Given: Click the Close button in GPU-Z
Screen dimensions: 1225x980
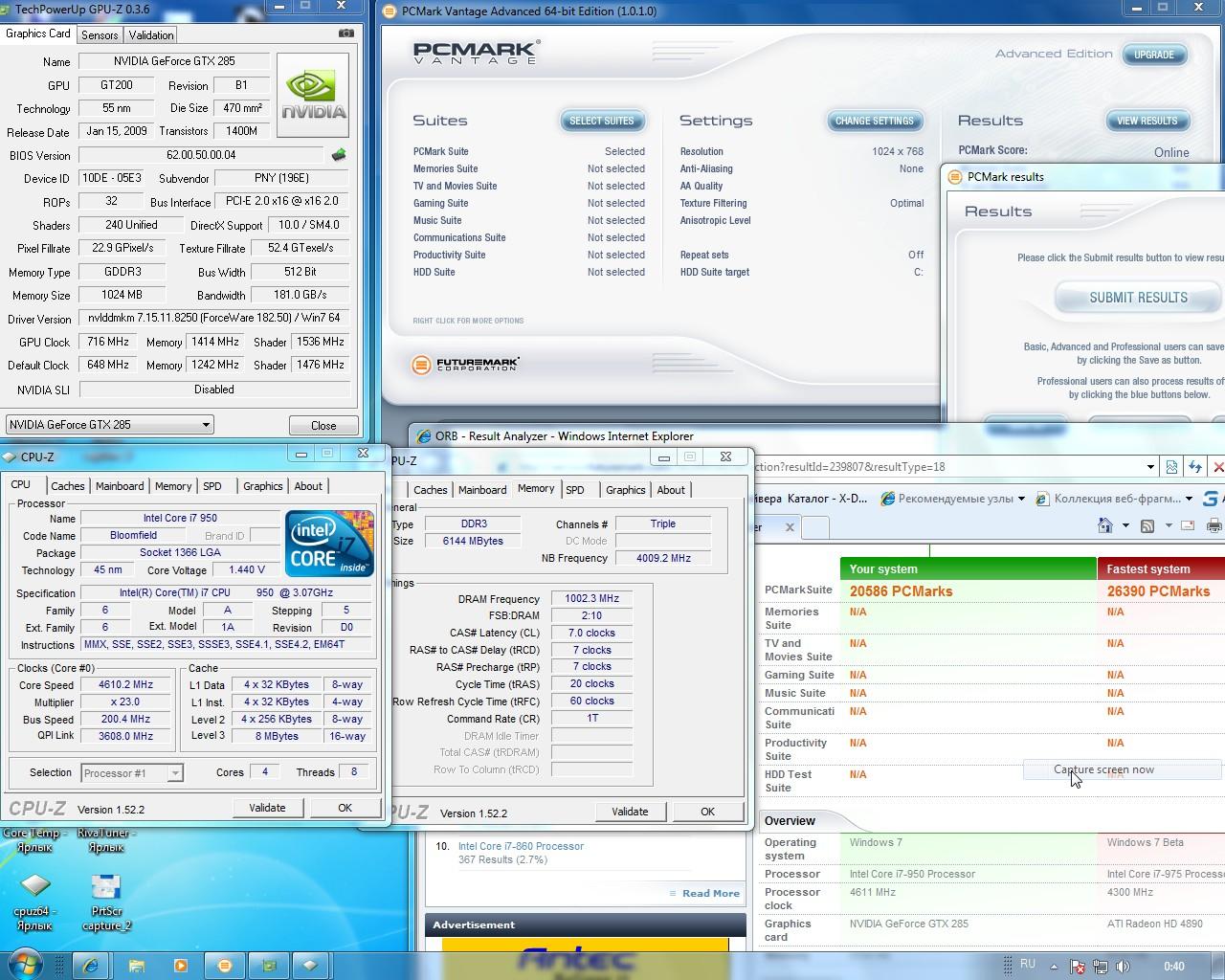Looking at the screenshot, I should (x=323, y=425).
